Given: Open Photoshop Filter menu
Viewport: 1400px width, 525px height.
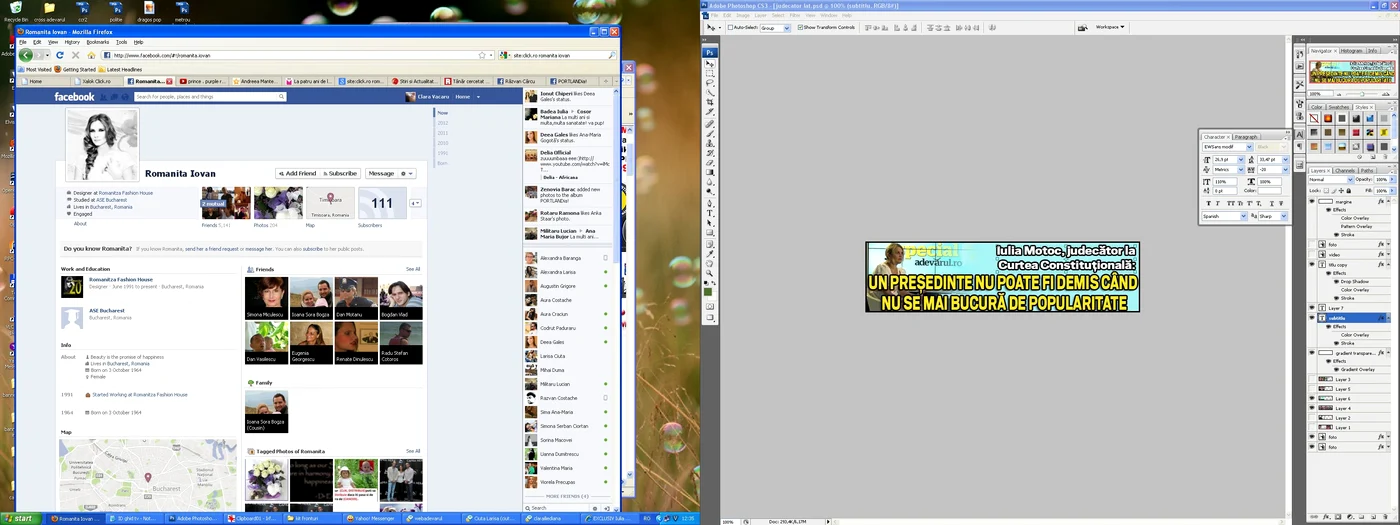Looking at the screenshot, I should click(x=794, y=15).
